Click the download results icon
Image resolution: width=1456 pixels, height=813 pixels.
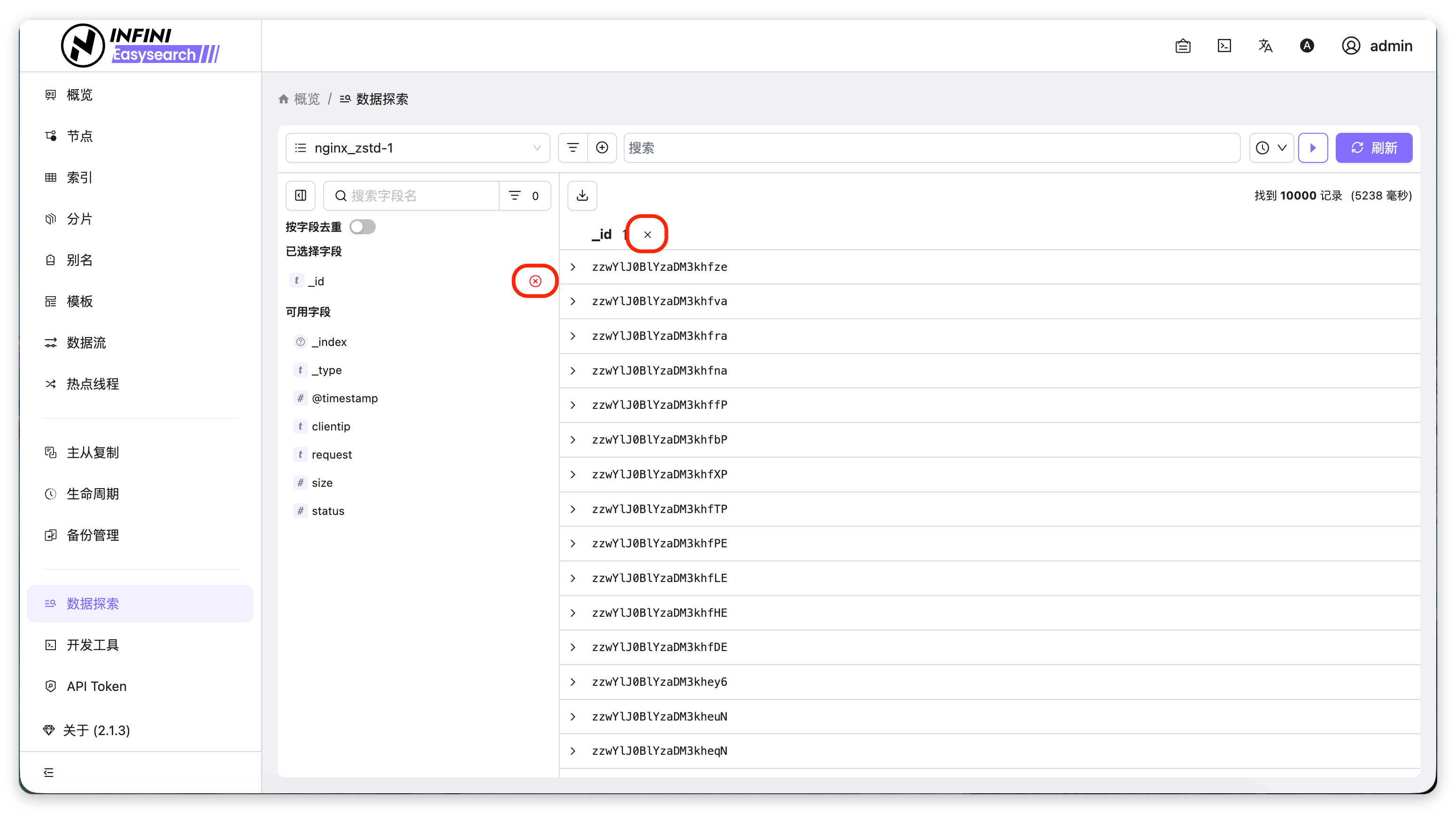pos(582,195)
